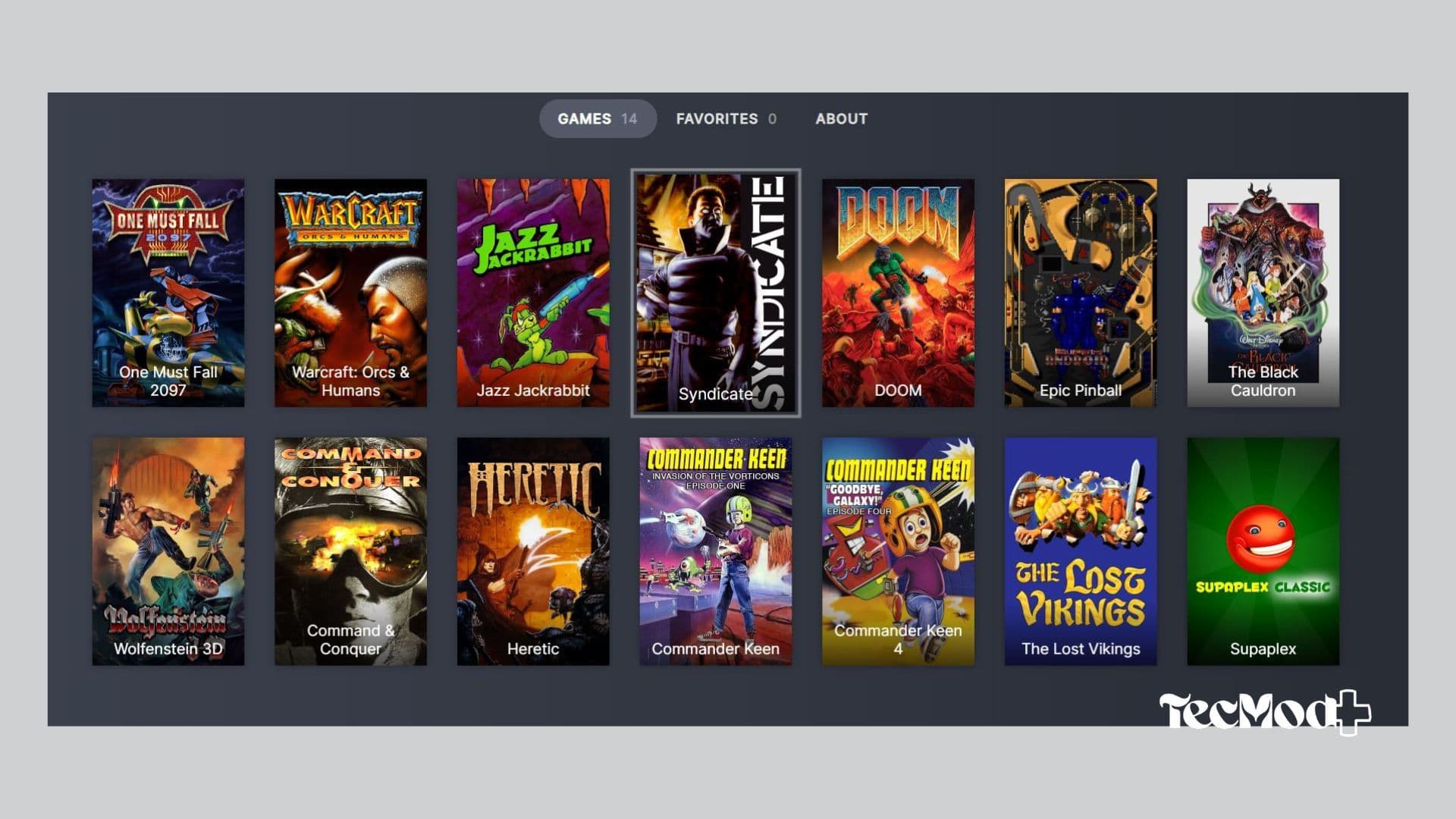Viewport: 1456px width, 819px height.
Task: Switch to the Games tab
Action: click(x=597, y=119)
